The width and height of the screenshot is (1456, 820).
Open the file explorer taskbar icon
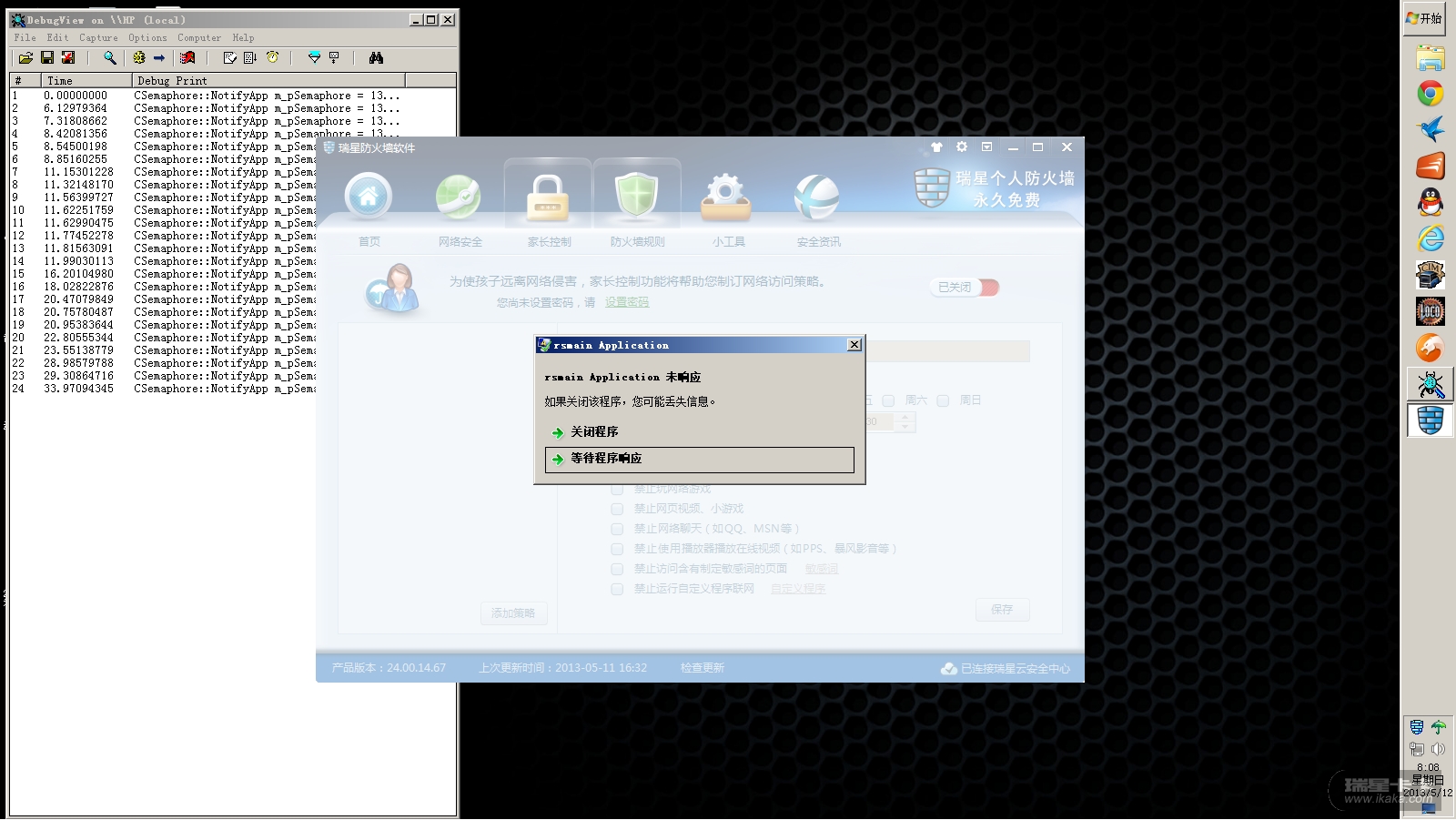[x=1431, y=57]
